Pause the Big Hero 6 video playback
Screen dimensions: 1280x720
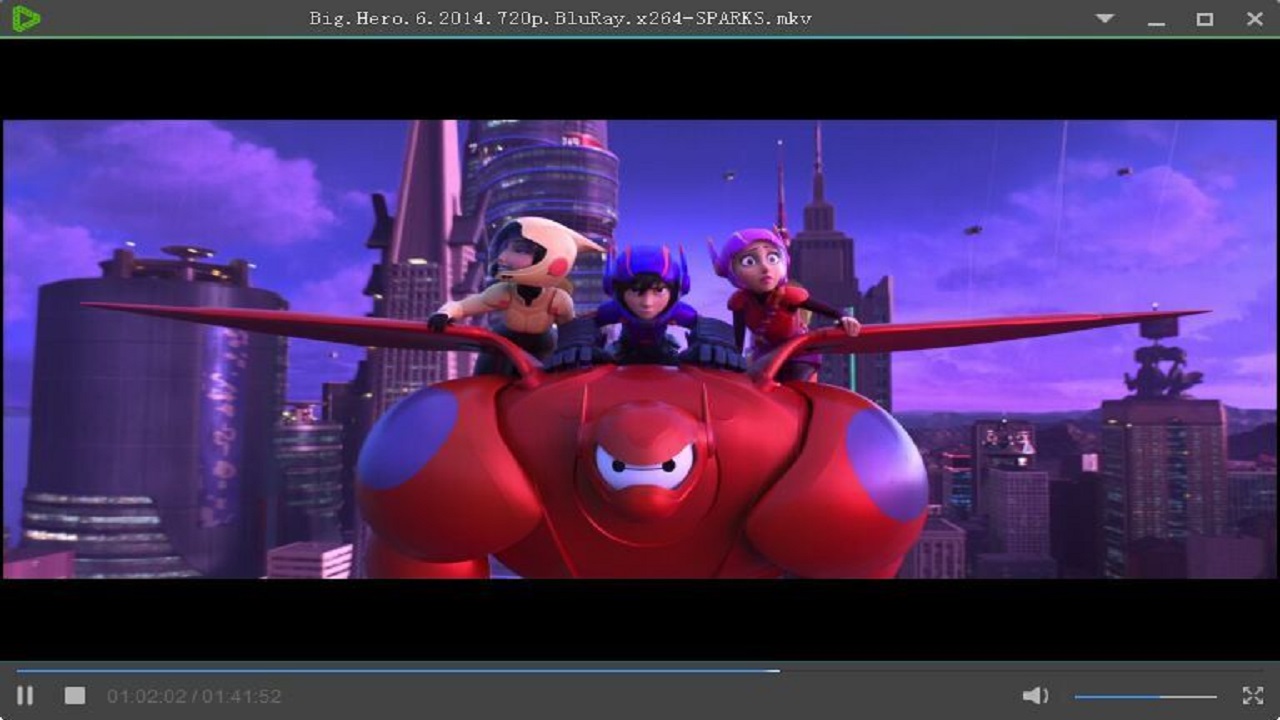[25, 695]
